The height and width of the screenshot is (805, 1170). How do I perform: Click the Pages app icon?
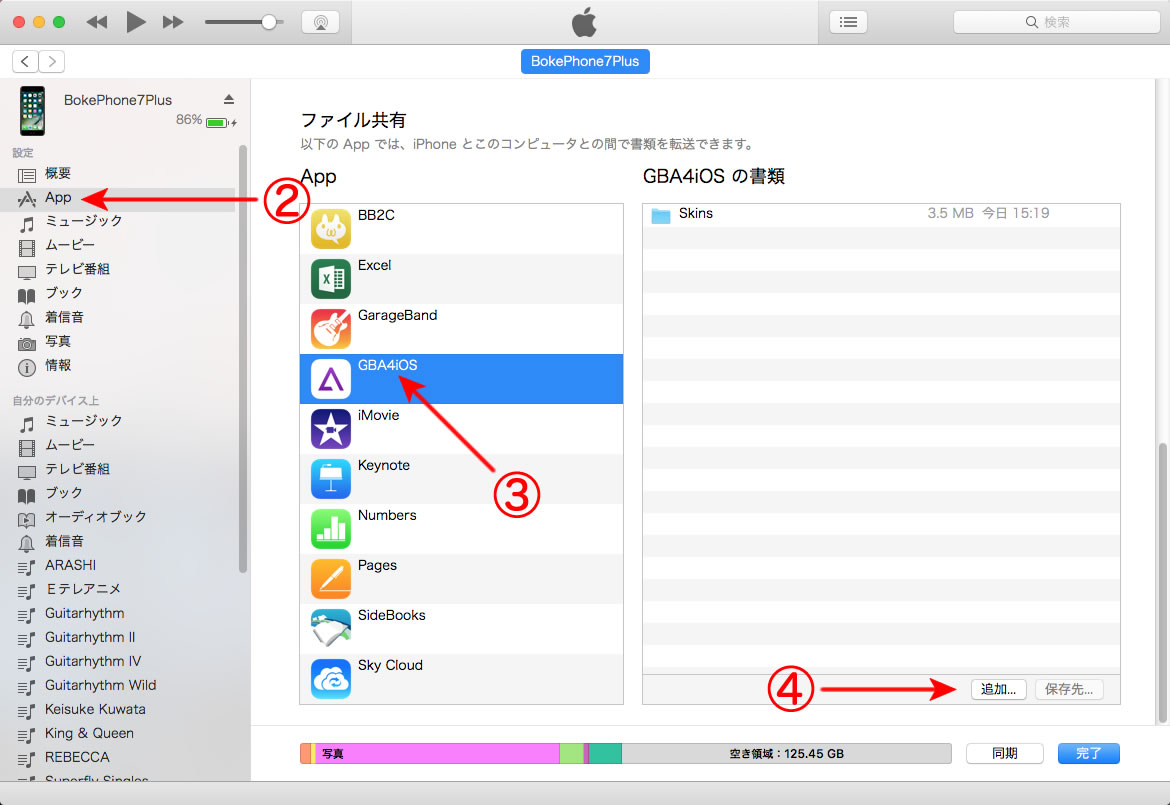point(331,578)
